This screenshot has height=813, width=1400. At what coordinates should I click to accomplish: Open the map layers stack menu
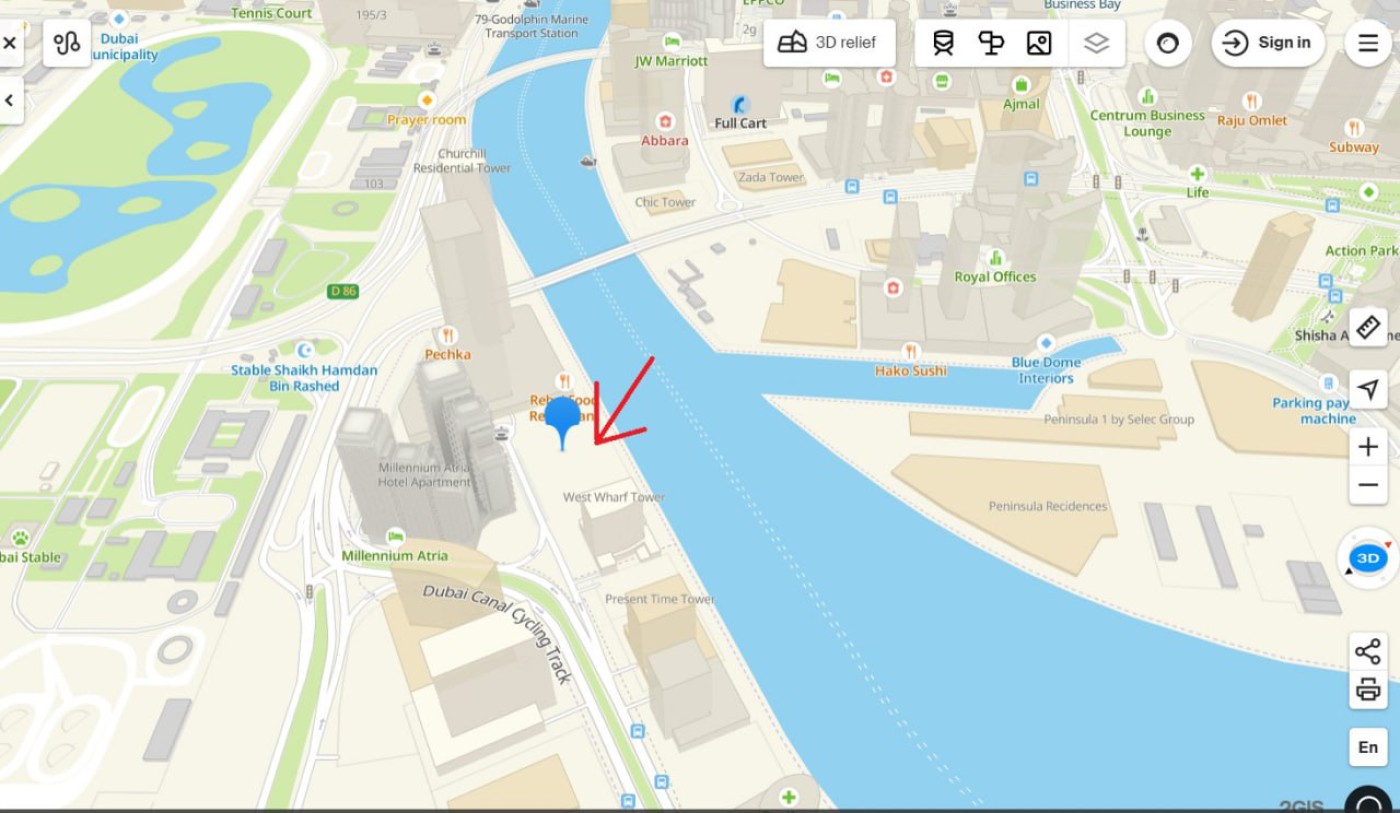tap(1097, 43)
